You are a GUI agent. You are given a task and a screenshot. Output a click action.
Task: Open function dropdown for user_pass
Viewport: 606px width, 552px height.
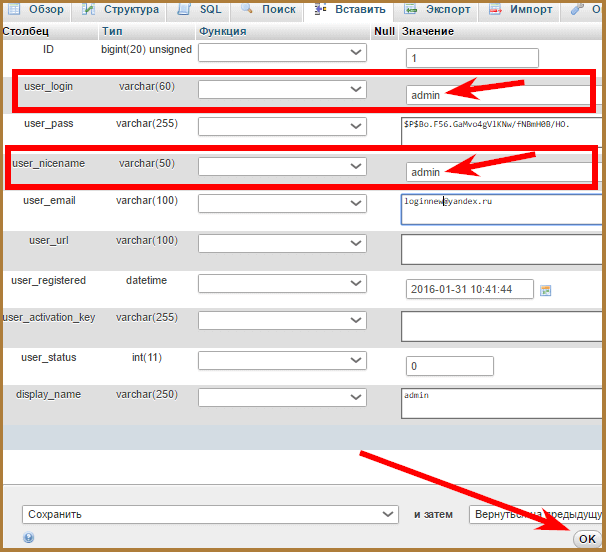pos(282,126)
